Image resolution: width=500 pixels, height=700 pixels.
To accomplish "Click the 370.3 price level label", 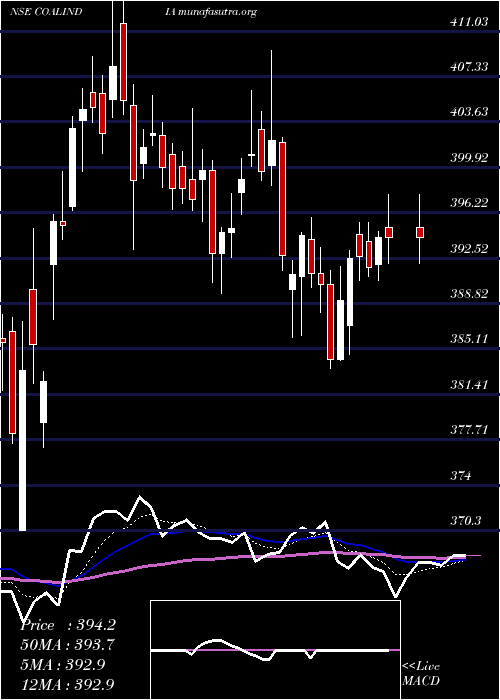I will (466, 521).
